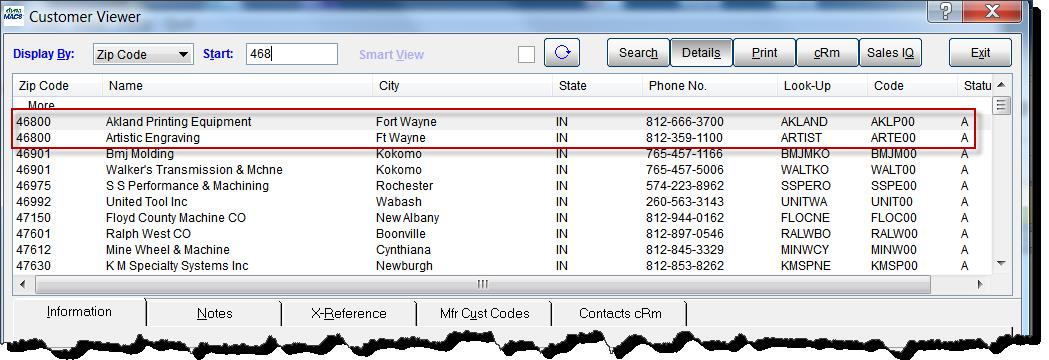Click the Start input field

292,54
